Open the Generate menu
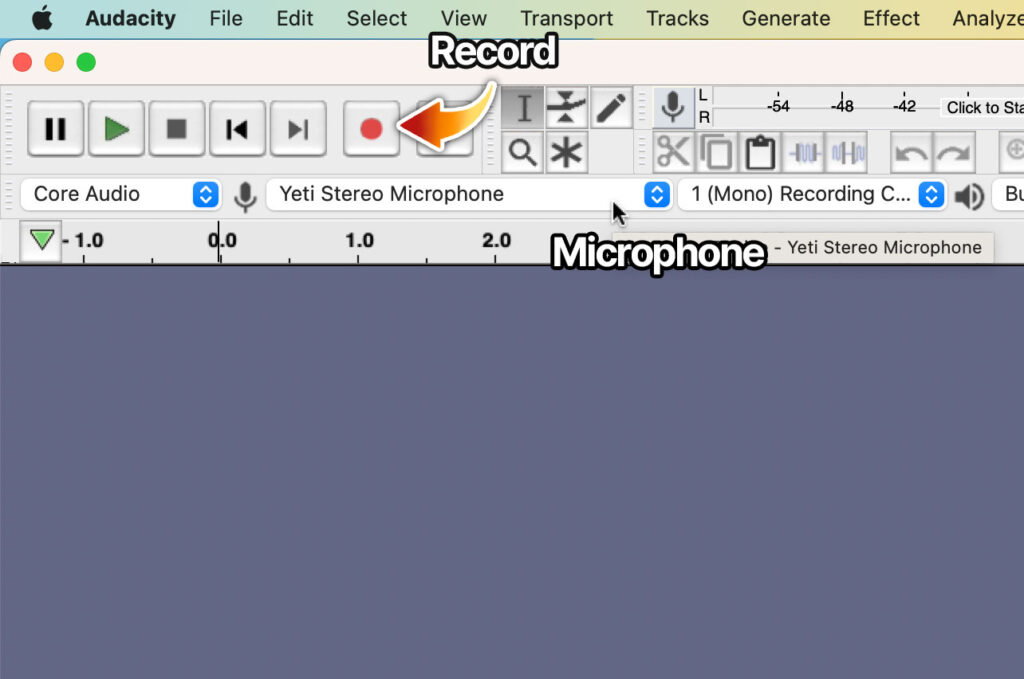This screenshot has width=1024, height=679. tap(786, 18)
